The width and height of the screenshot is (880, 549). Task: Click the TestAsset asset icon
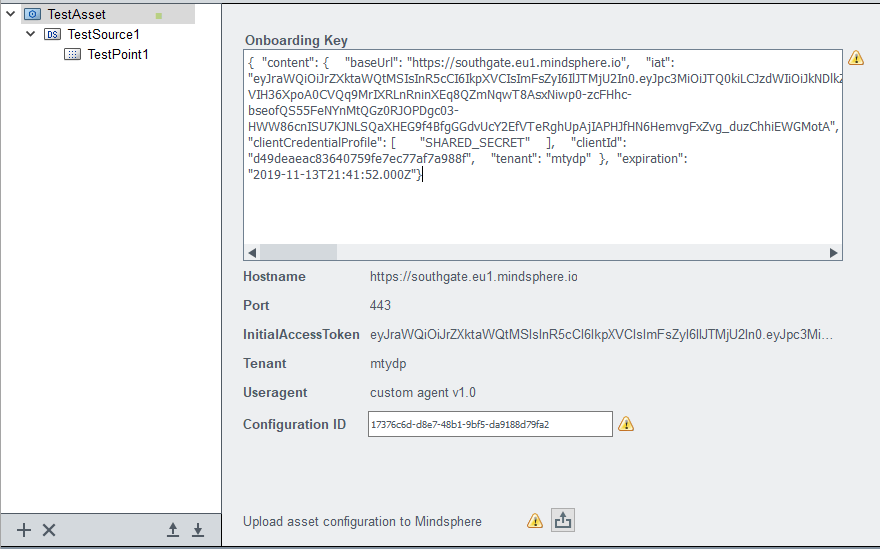point(33,14)
